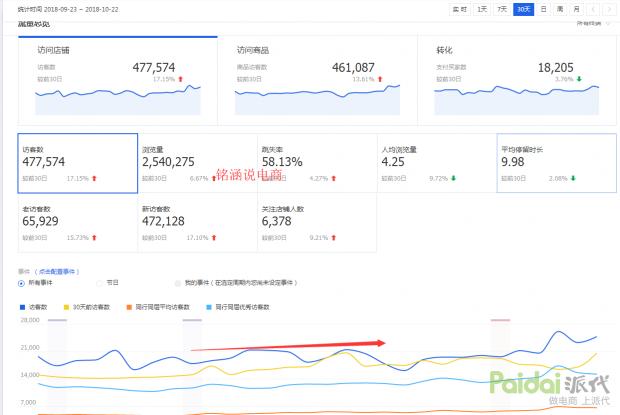Click the 461,087 product visitors value

pyautogui.click(x=353, y=68)
